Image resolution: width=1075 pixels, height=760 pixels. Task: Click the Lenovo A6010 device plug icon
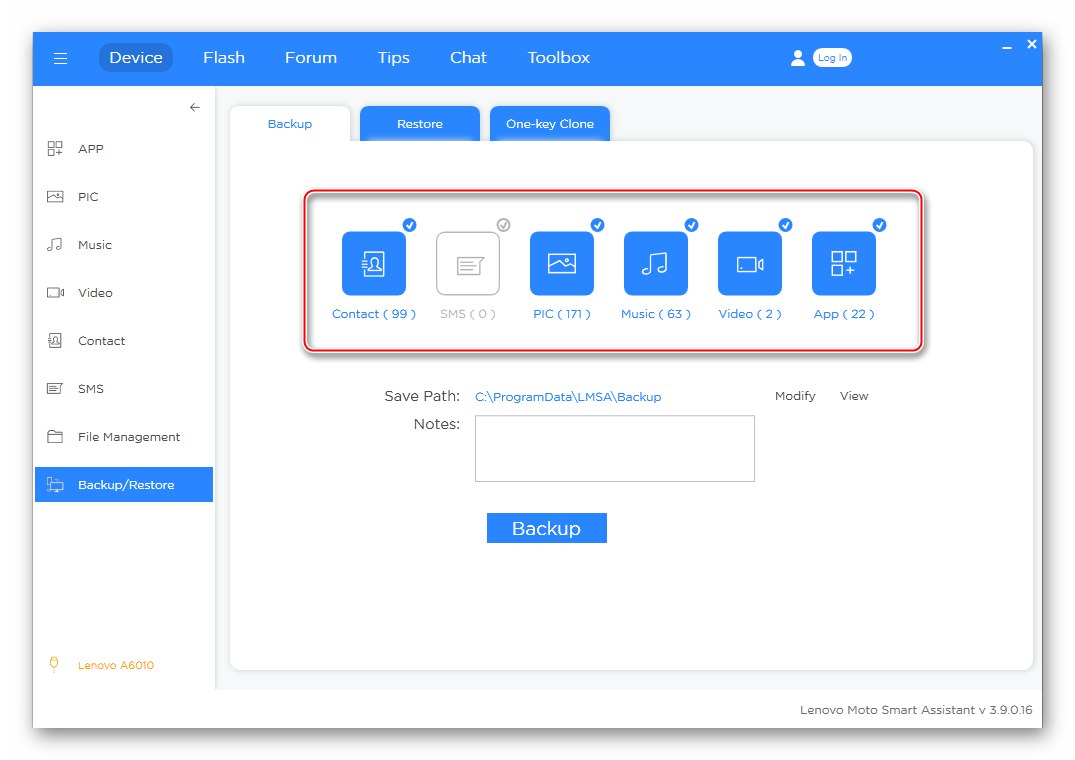click(x=54, y=664)
